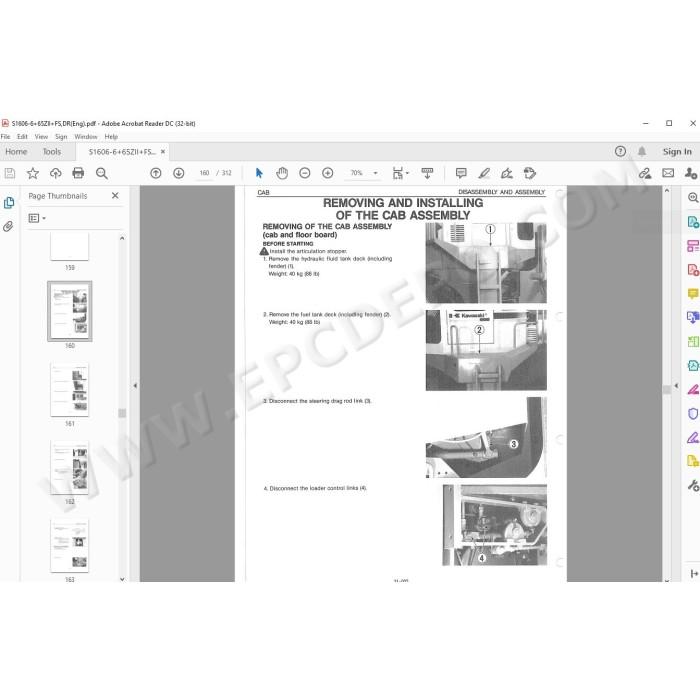
Task: Open the Help question mark
Action: point(620,151)
